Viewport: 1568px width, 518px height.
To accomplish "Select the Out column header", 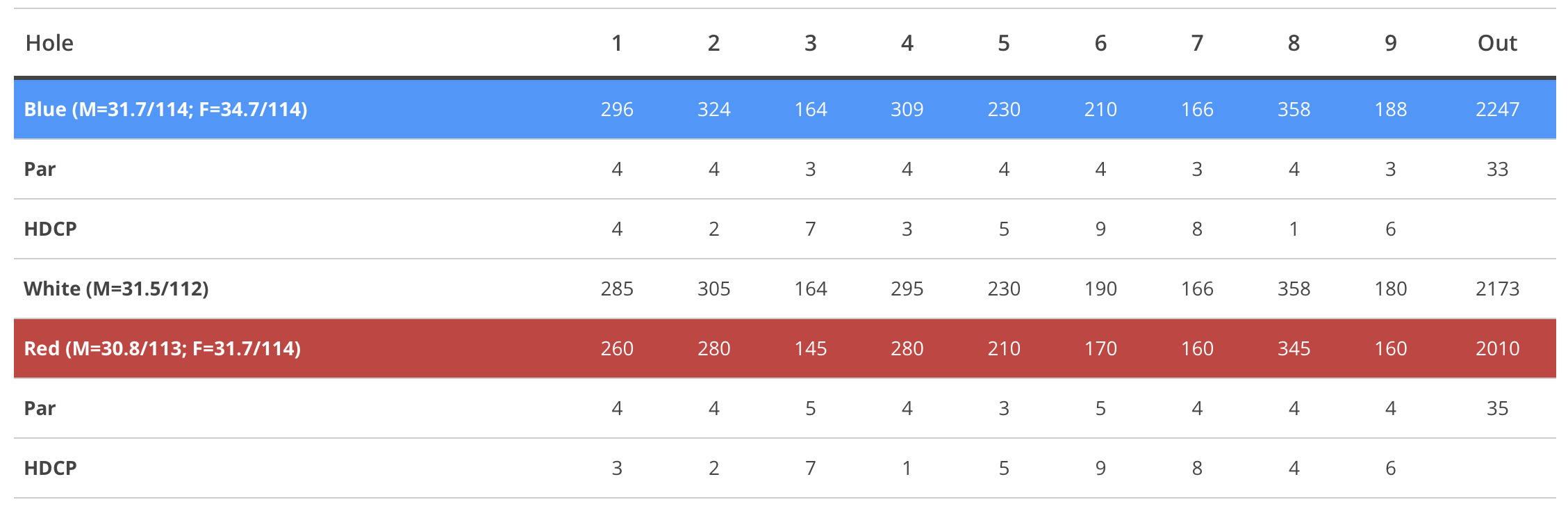I will [x=1497, y=43].
